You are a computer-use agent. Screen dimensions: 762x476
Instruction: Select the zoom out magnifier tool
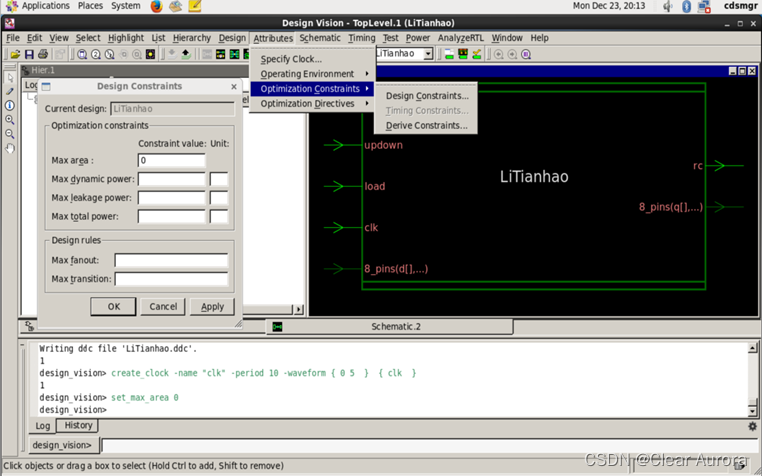(x=10, y=134)
